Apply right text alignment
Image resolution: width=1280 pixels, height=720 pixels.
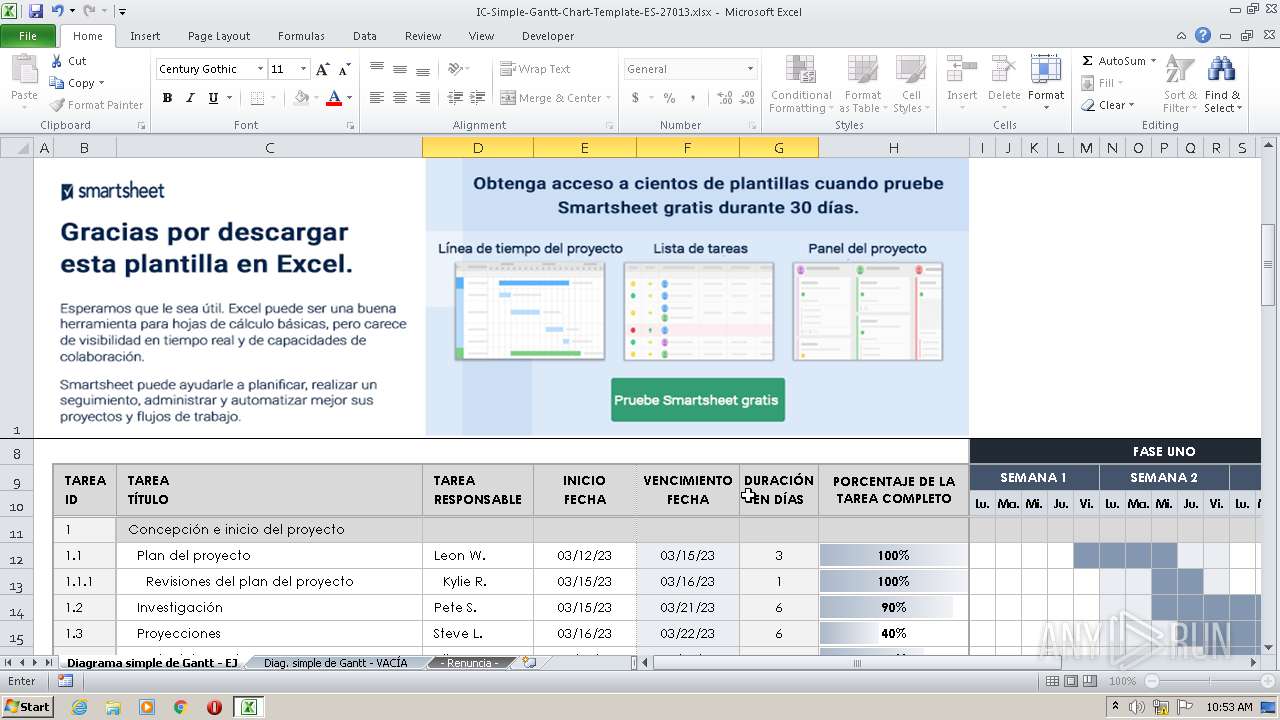coord(423,98)
